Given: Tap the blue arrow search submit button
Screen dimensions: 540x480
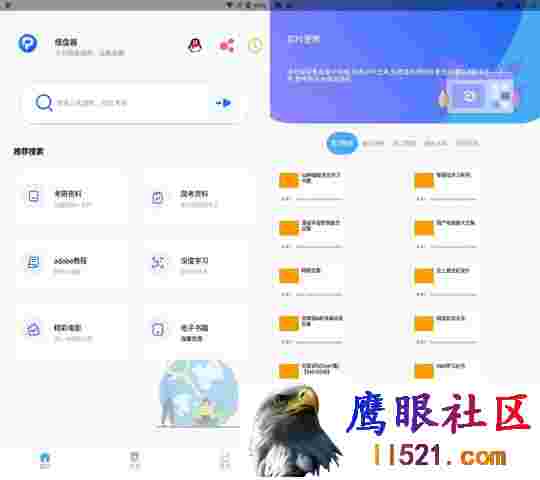Looking at the screenshot, I should pos(224,103).
